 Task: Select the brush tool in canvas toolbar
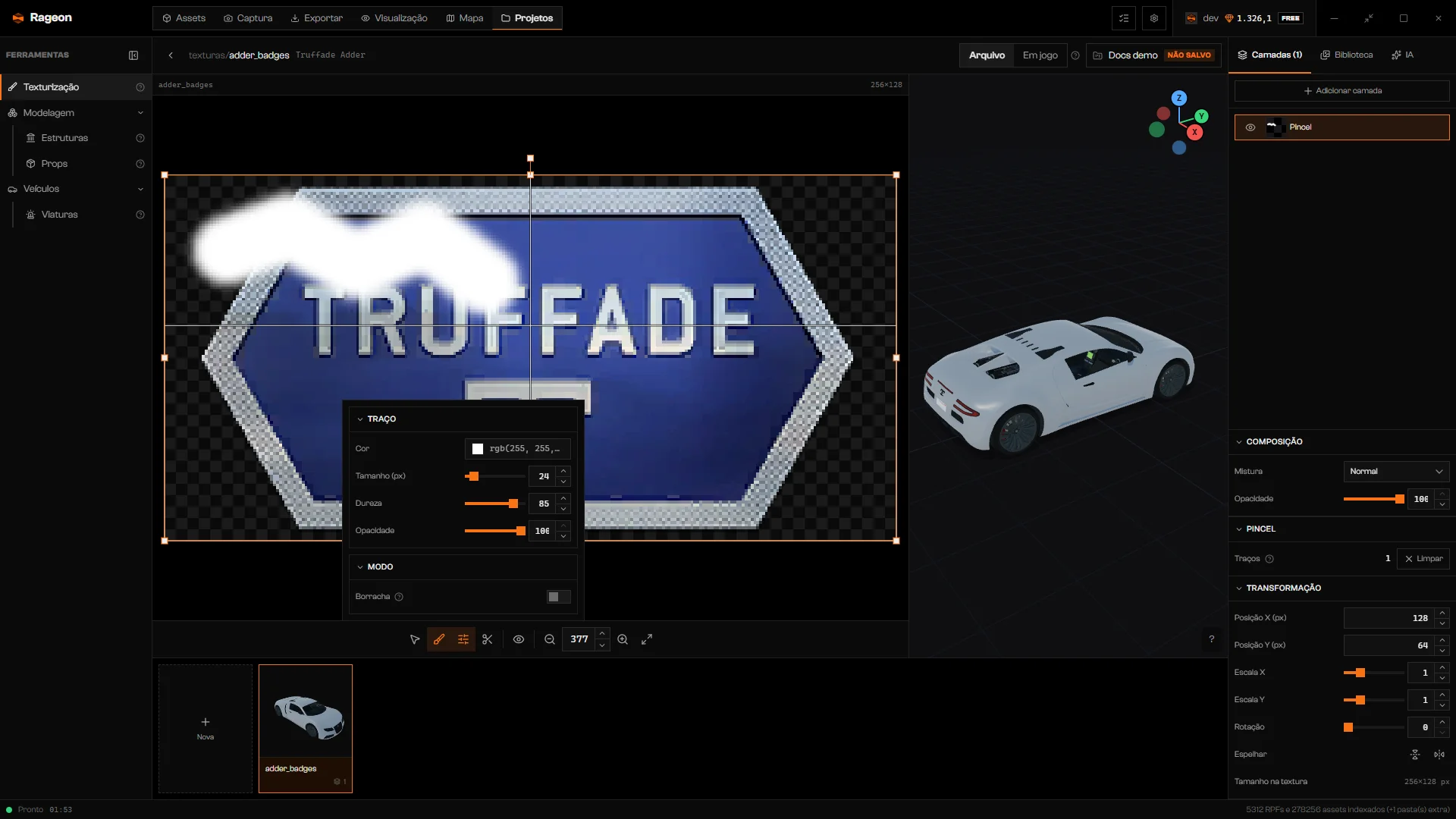(439, 639)
